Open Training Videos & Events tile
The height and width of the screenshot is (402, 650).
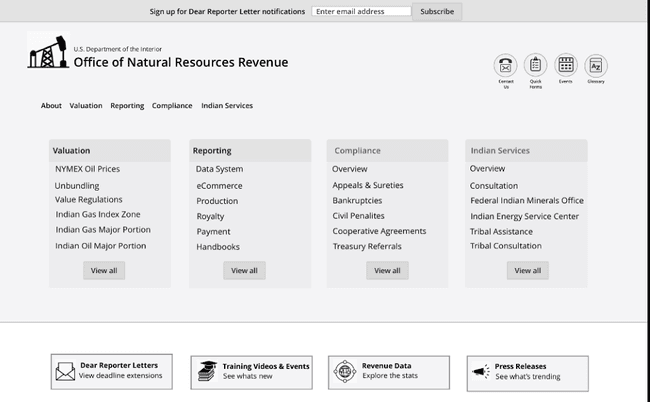click(x=254, y=371)
